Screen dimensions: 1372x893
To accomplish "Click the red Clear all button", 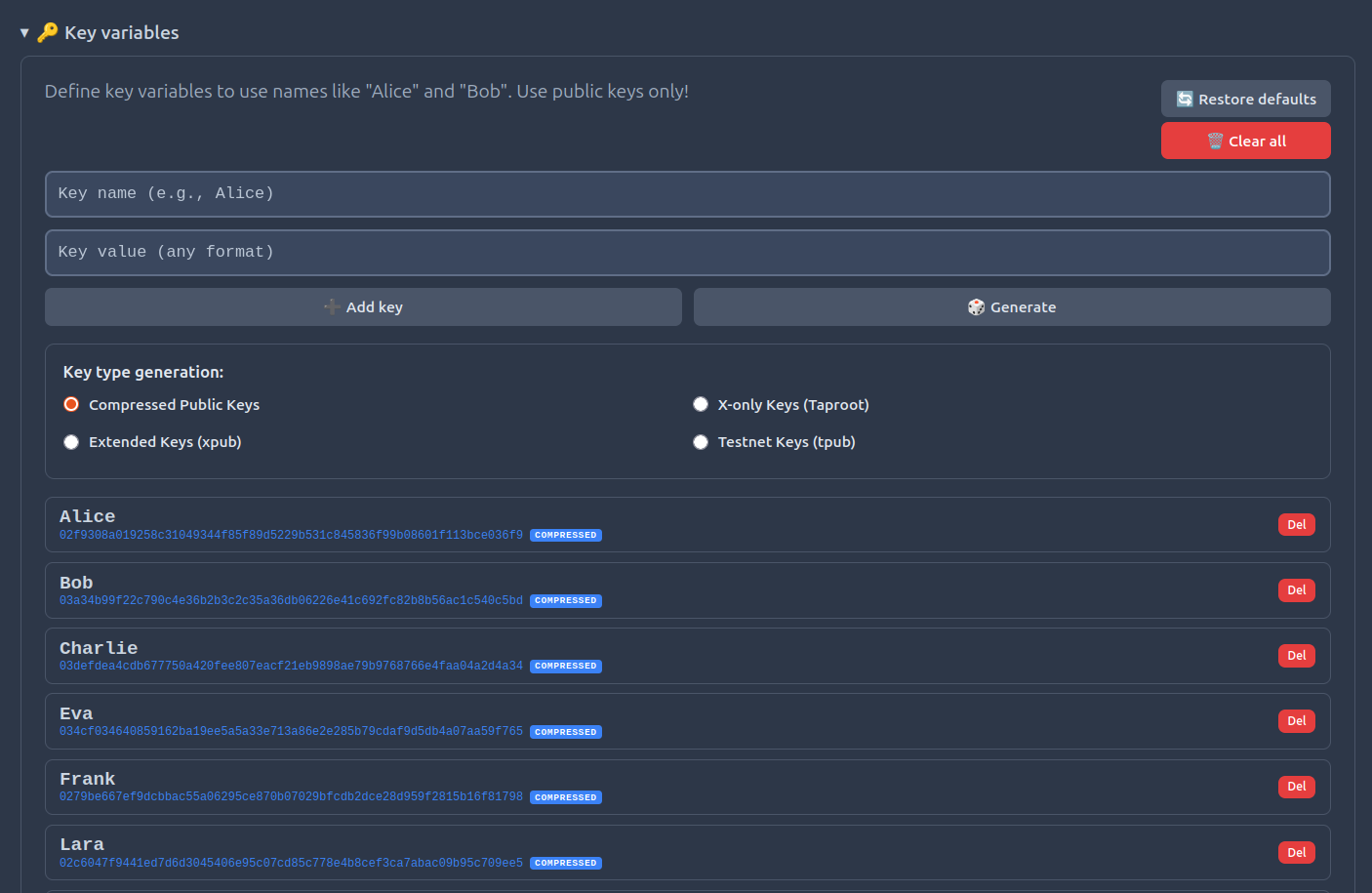I will tap(1245, 141).
